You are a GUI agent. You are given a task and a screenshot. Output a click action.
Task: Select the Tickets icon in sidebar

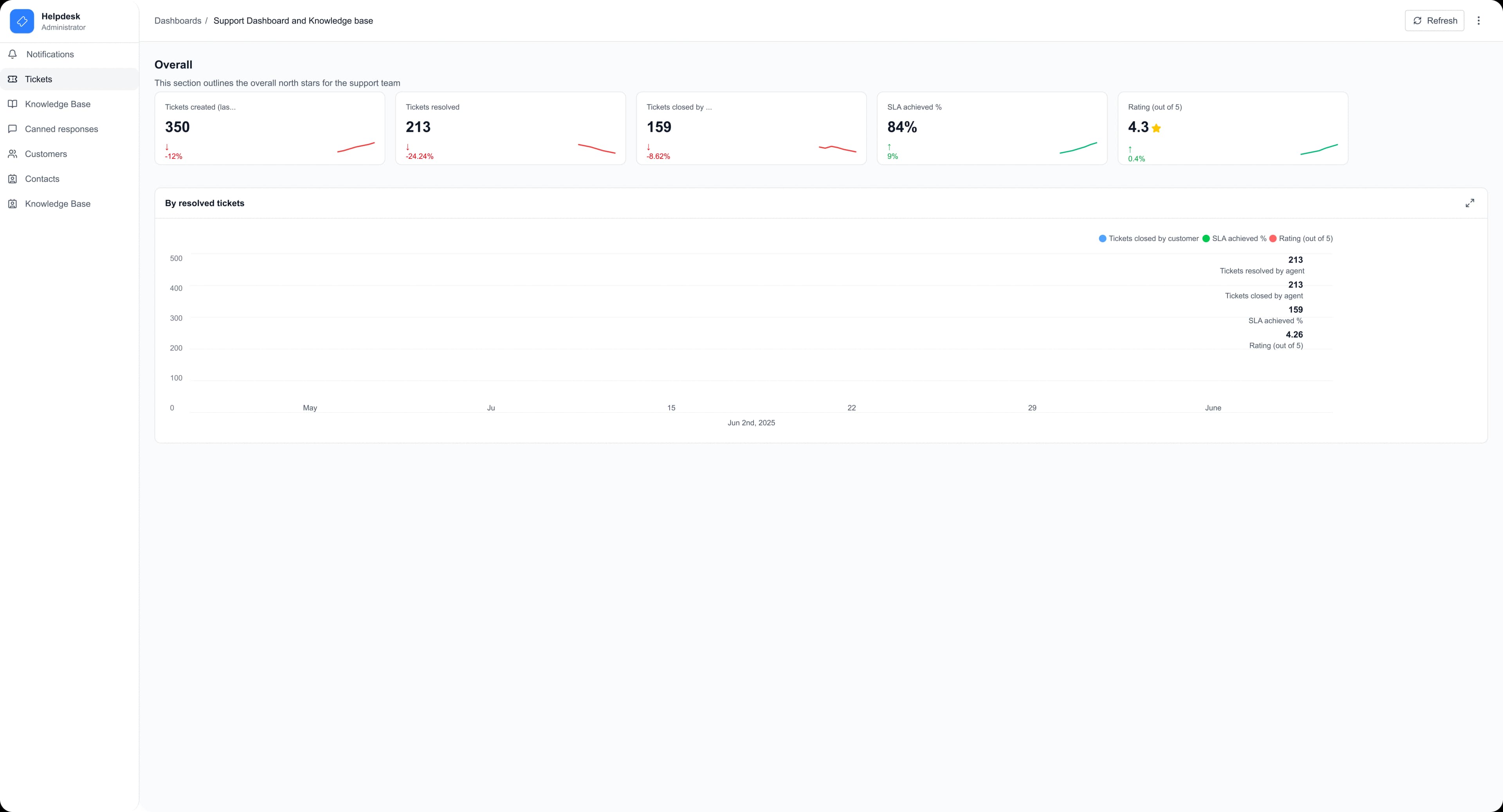click(13, 79)
